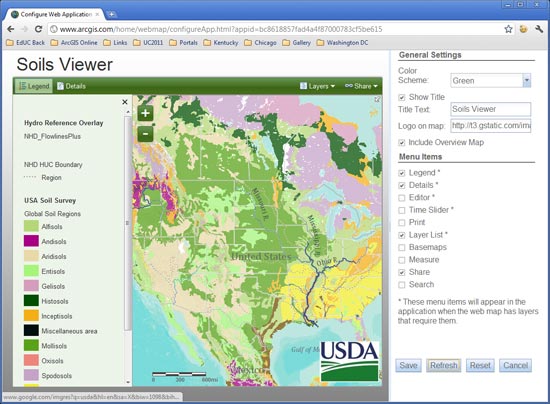The image size is (550, 404).
Task: Switch to the Legend tab
Action: click(34, 86)
